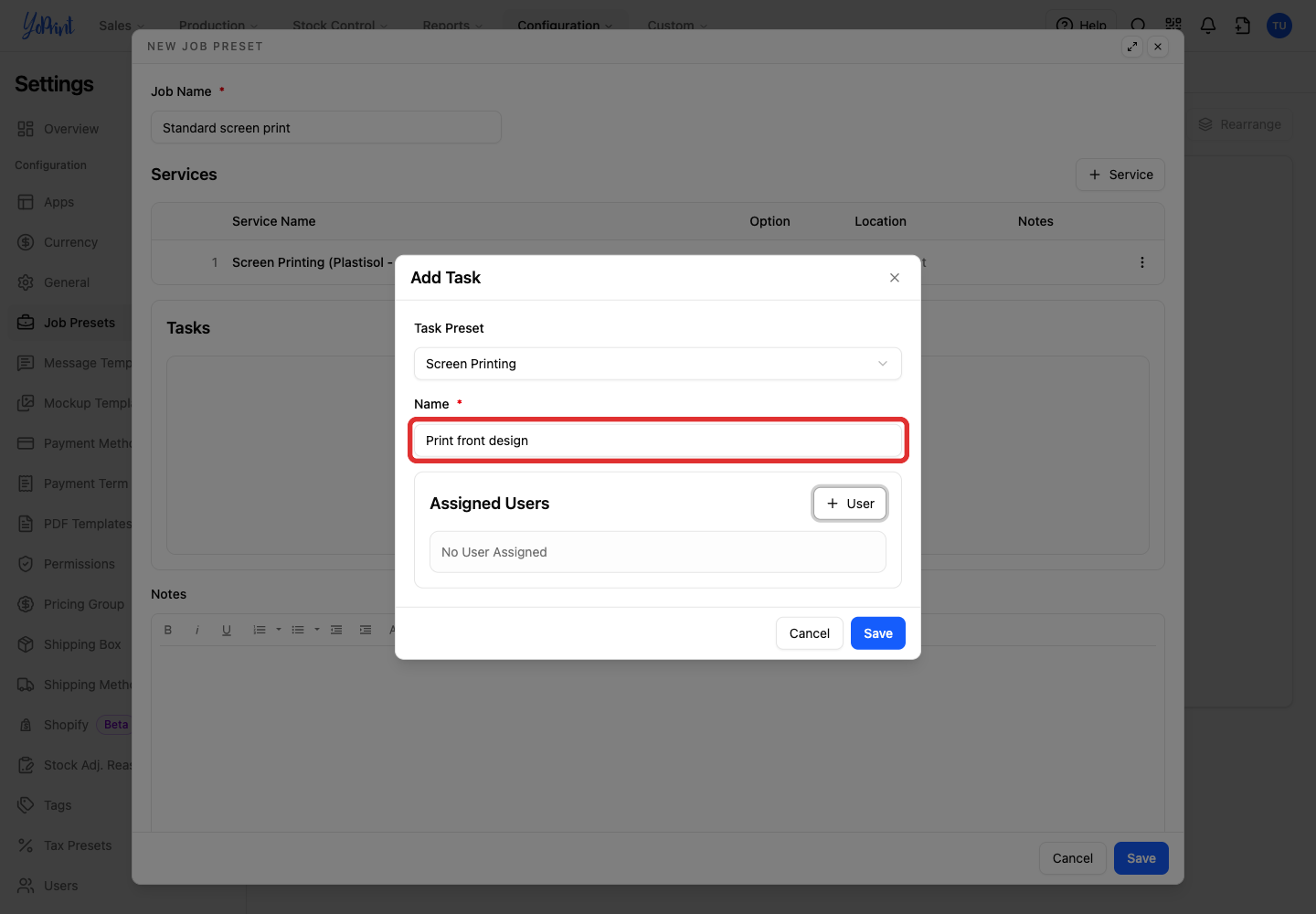Click the Job Name input field
The width and height of the screenshot is (1316, 914).
(x=326, y=128)
